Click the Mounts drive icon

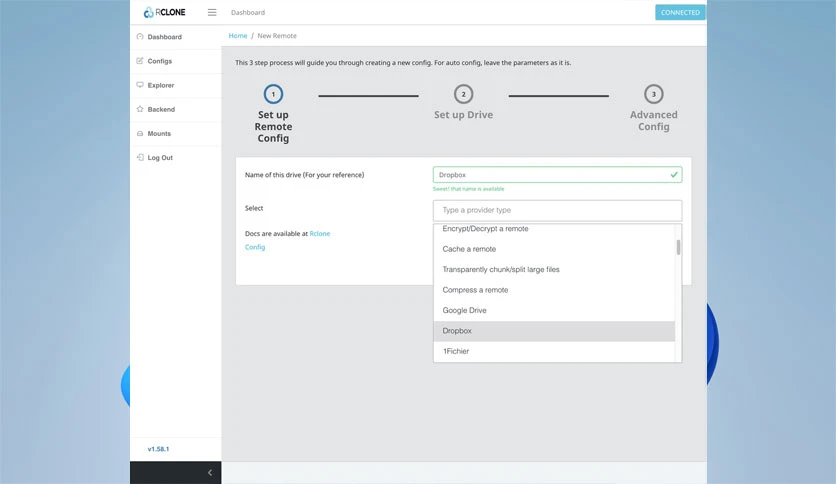click(x=140, y=133)
